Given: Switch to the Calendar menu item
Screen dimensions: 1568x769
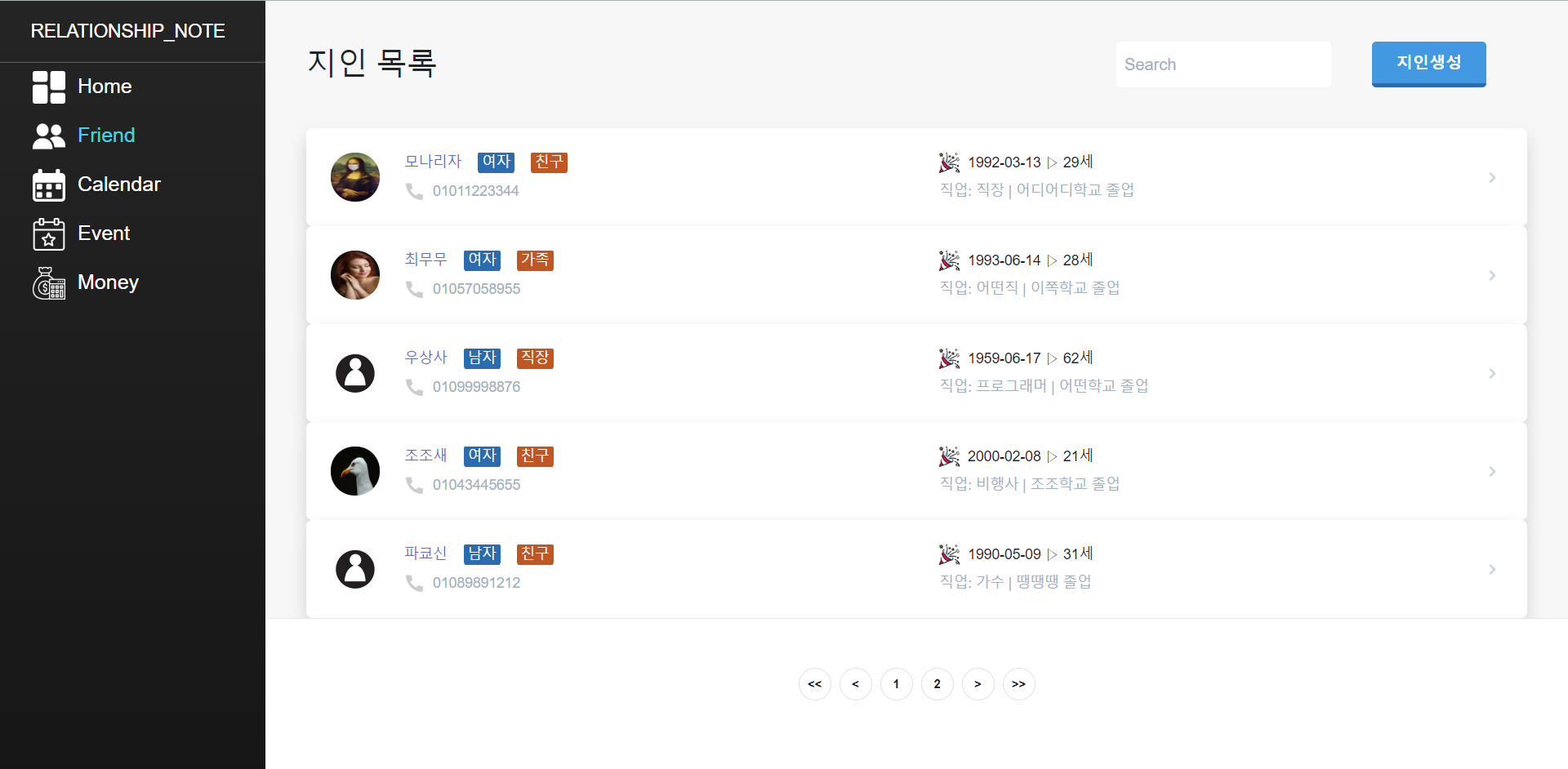Looking at the screenshot, I should (x=118, y=184).
